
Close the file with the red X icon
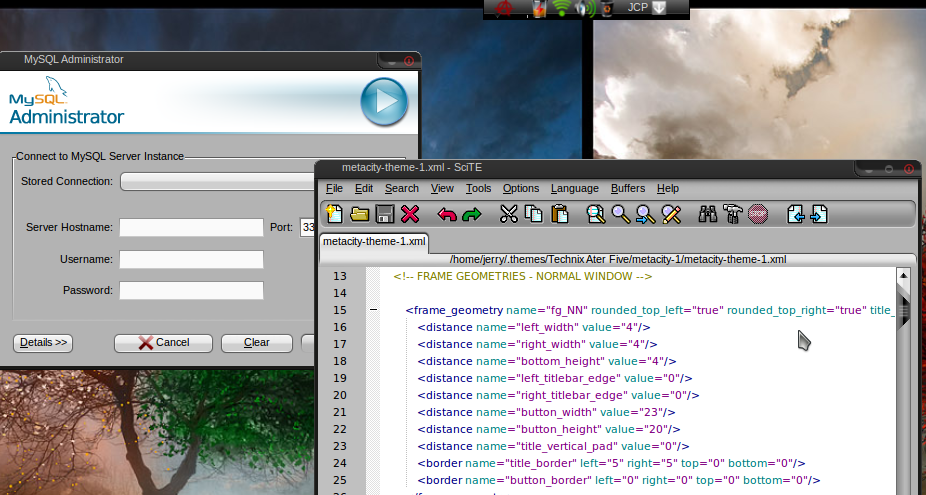coord(410,214)
